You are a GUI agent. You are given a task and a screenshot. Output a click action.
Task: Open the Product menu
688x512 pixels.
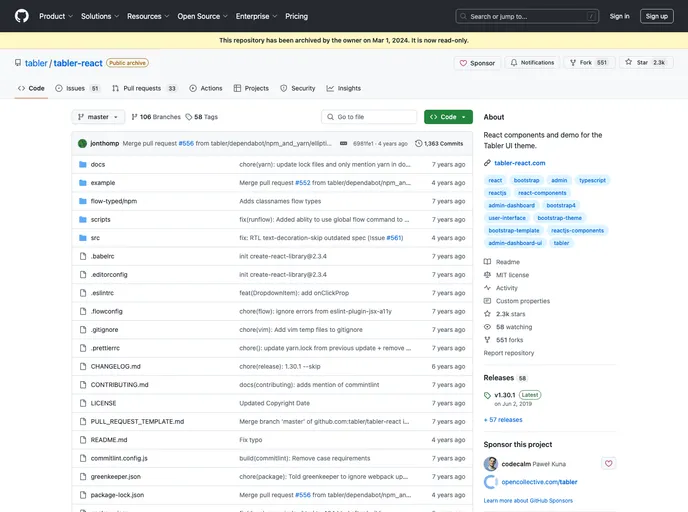pos(56,16)
